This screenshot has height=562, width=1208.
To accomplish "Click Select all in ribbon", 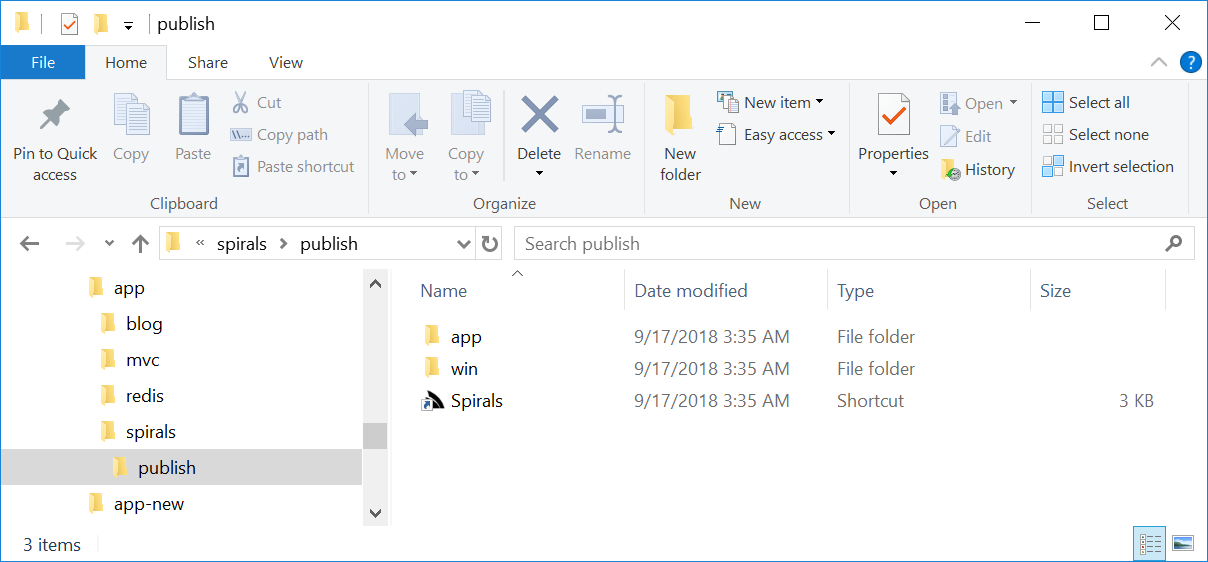I will pos(1086,102).
